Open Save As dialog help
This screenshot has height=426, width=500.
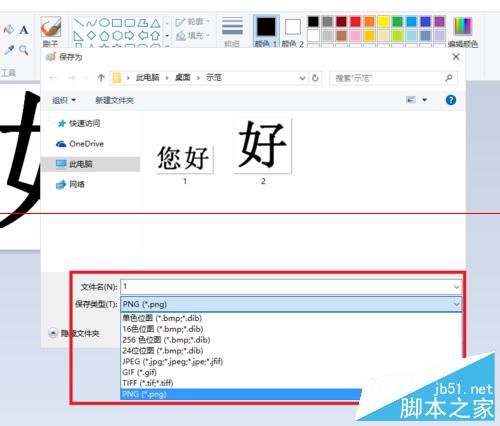451,100
